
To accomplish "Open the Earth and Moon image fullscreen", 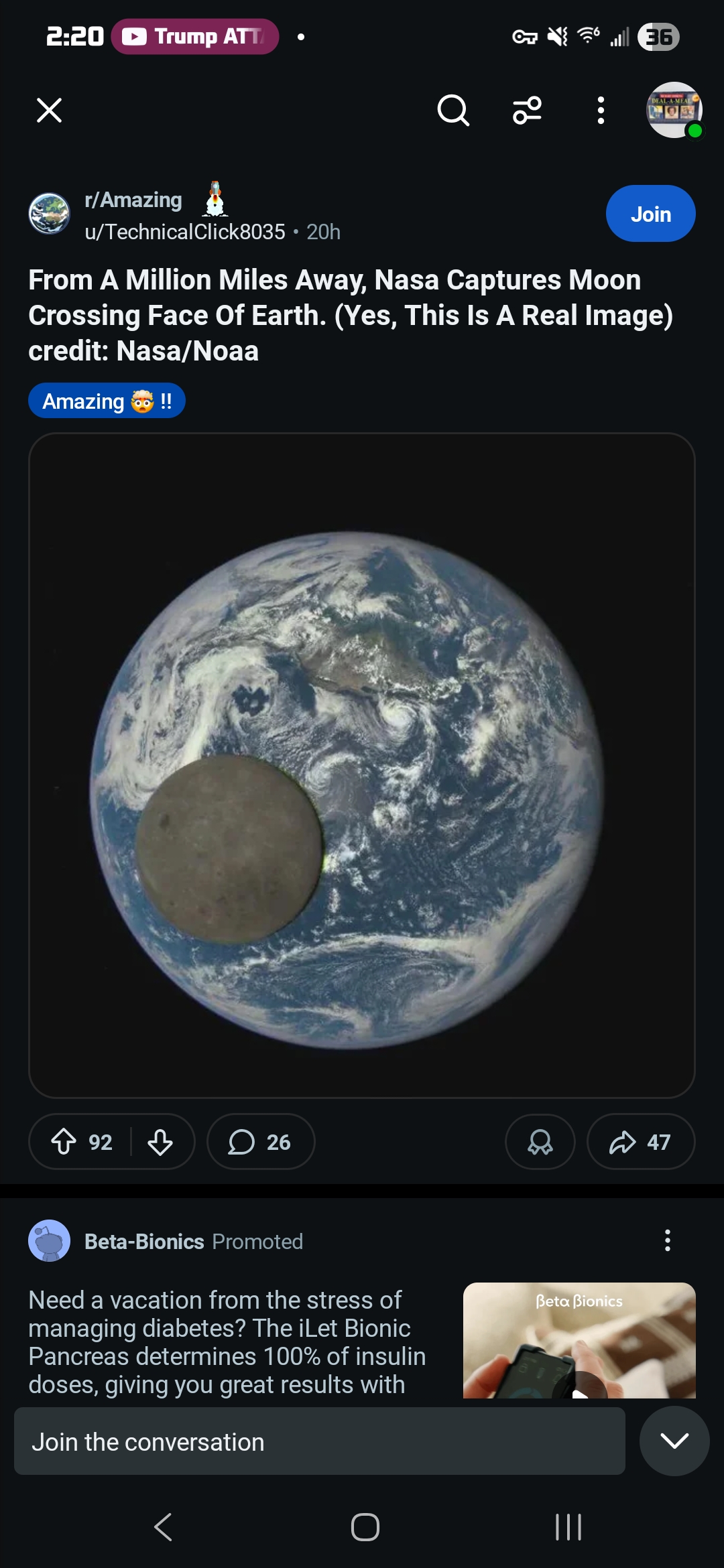I will tap(362, 765).
